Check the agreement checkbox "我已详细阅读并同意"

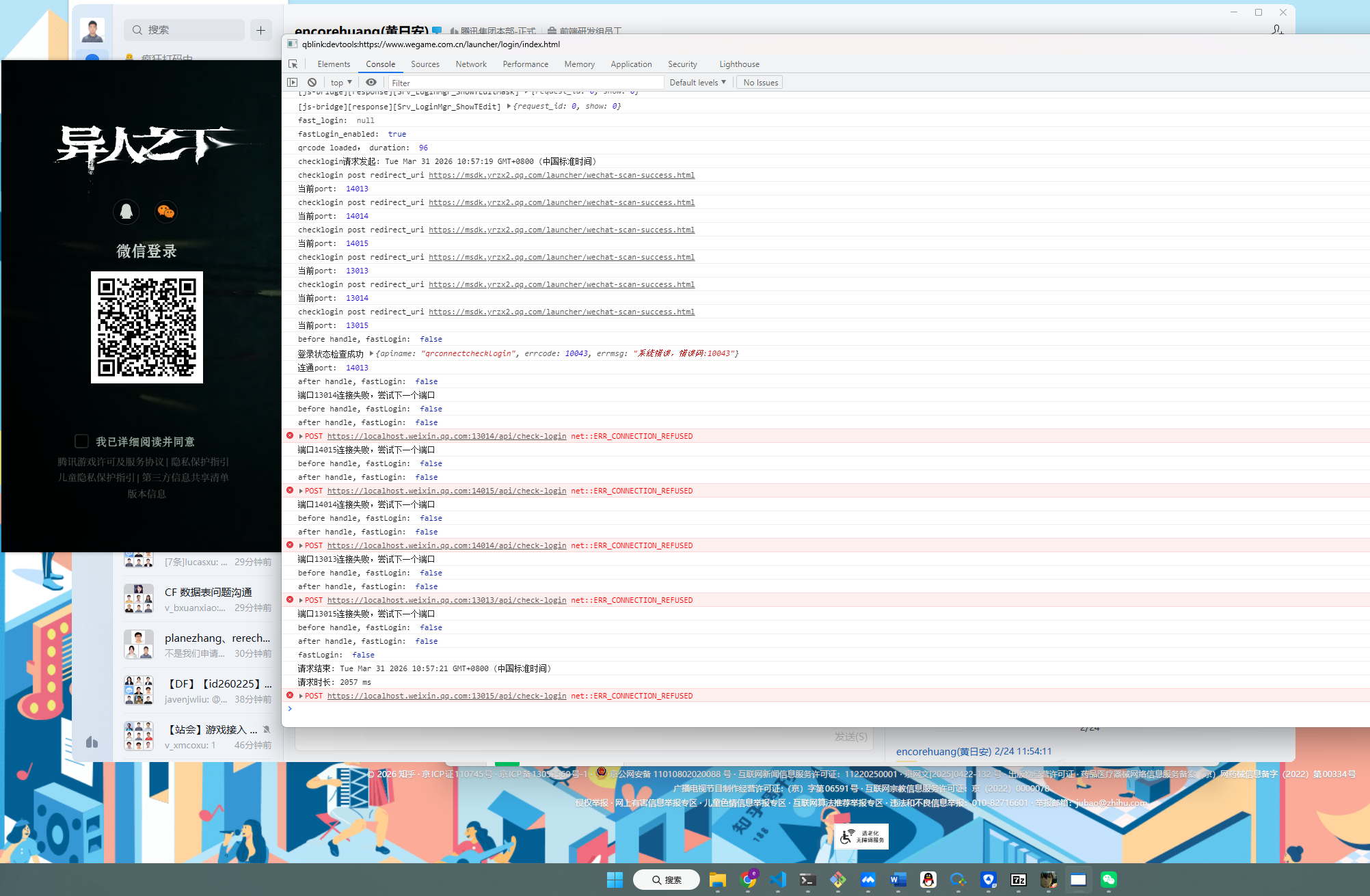(81, 442)
